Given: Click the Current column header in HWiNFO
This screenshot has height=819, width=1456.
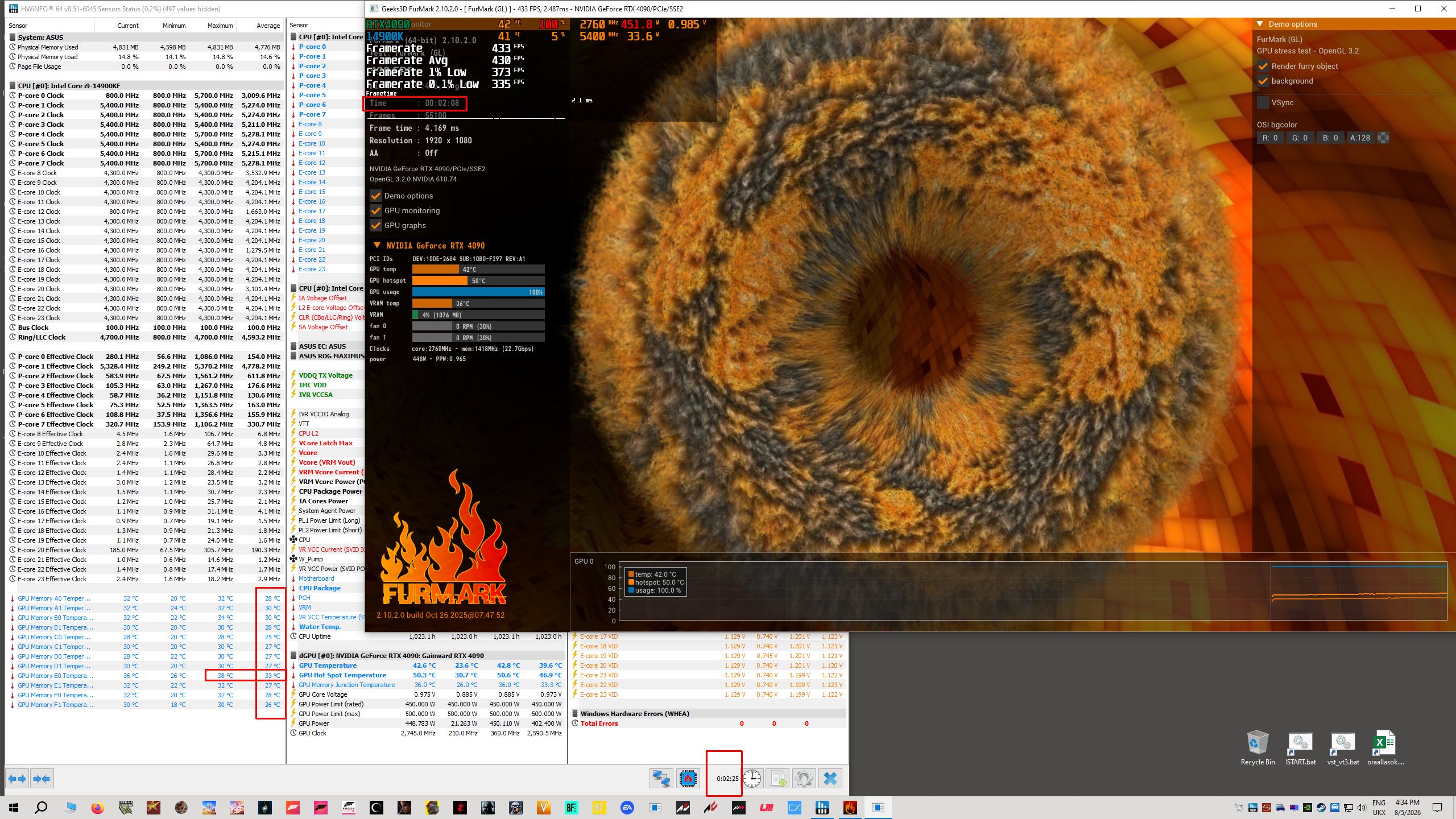Looking at the screenshot, I should 118,26.
